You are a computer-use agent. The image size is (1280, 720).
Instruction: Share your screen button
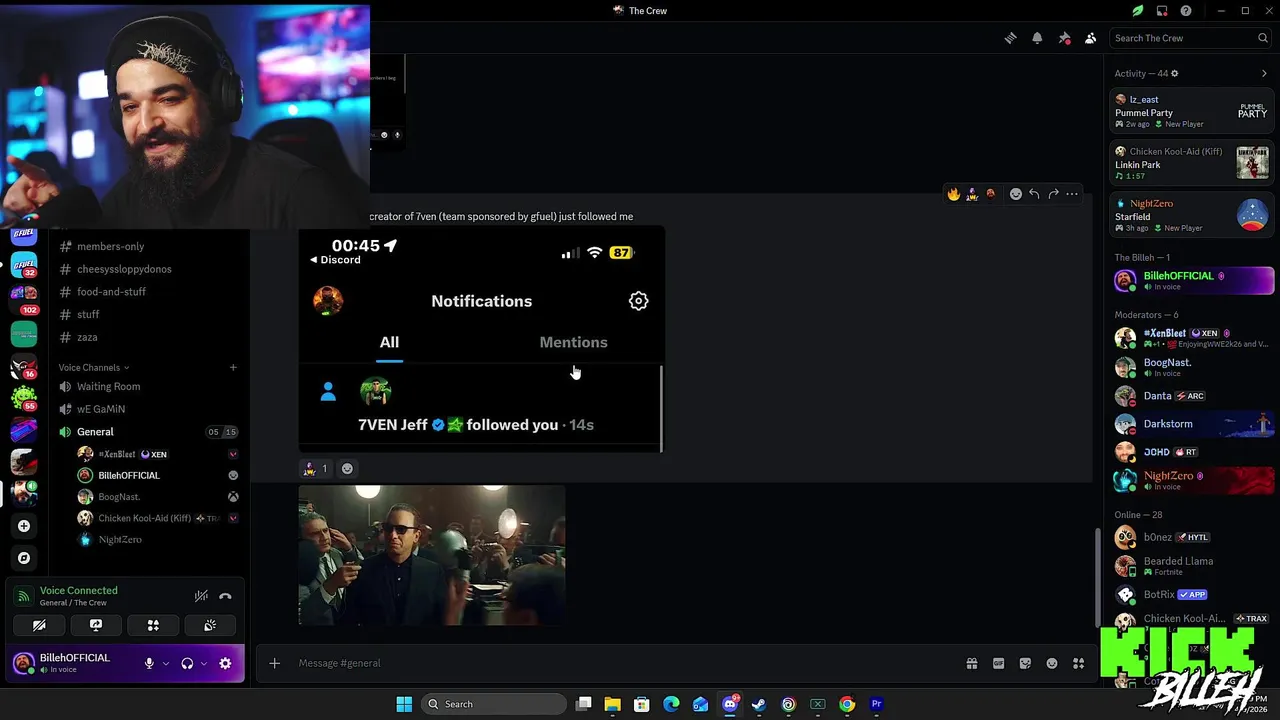click(96, 625)
